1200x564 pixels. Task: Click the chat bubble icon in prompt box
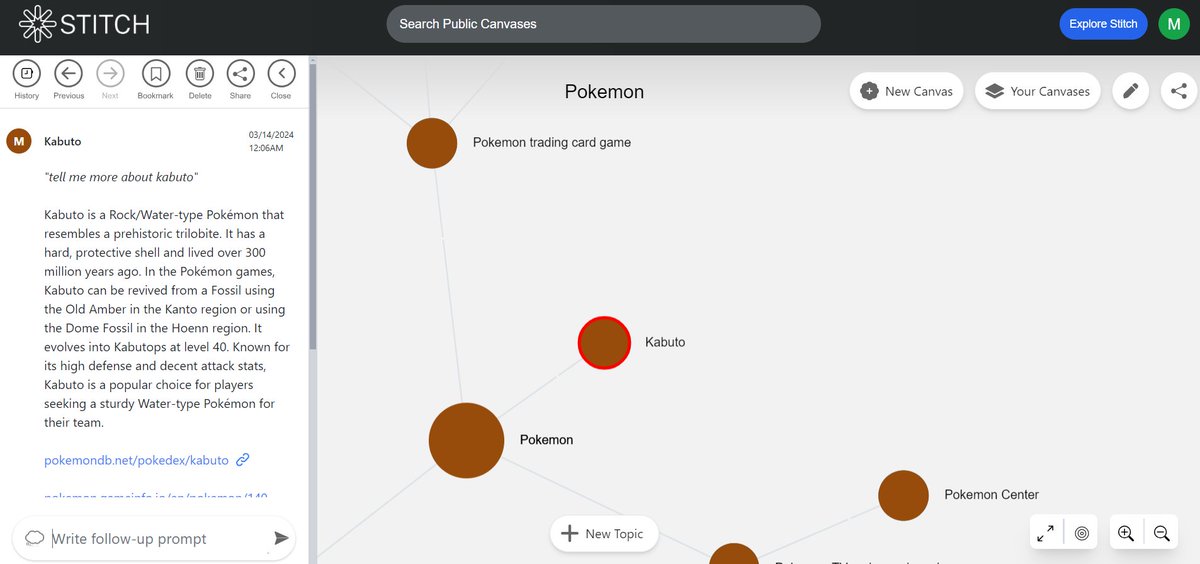[35, 538]
